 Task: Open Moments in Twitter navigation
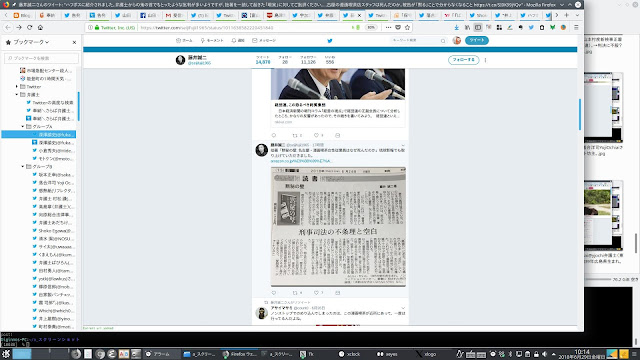tap(212, 40)
